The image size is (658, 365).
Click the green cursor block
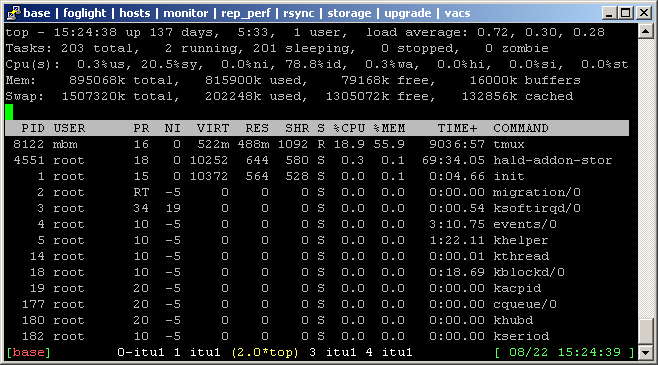tap(9, 112)
